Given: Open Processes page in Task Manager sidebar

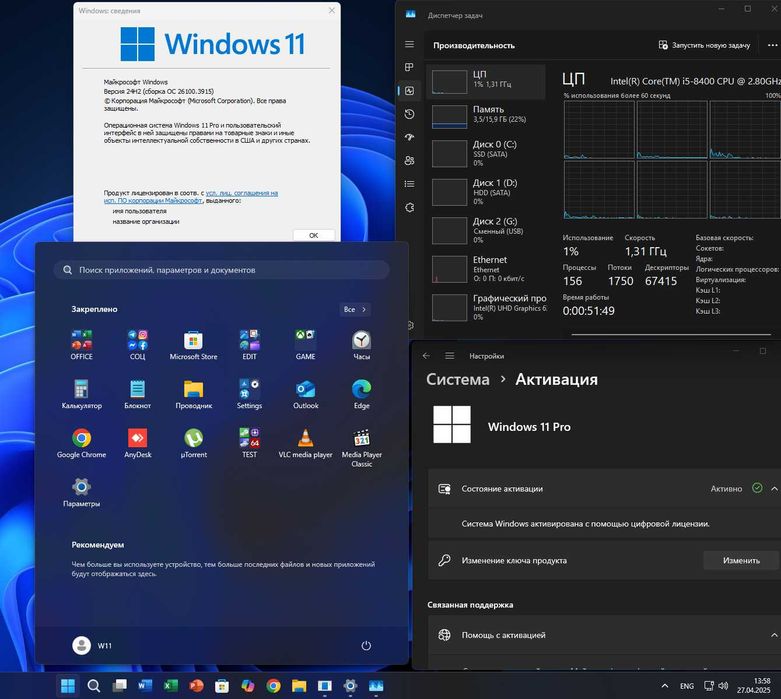Looking at the screenshot, I should click(409, 67).
